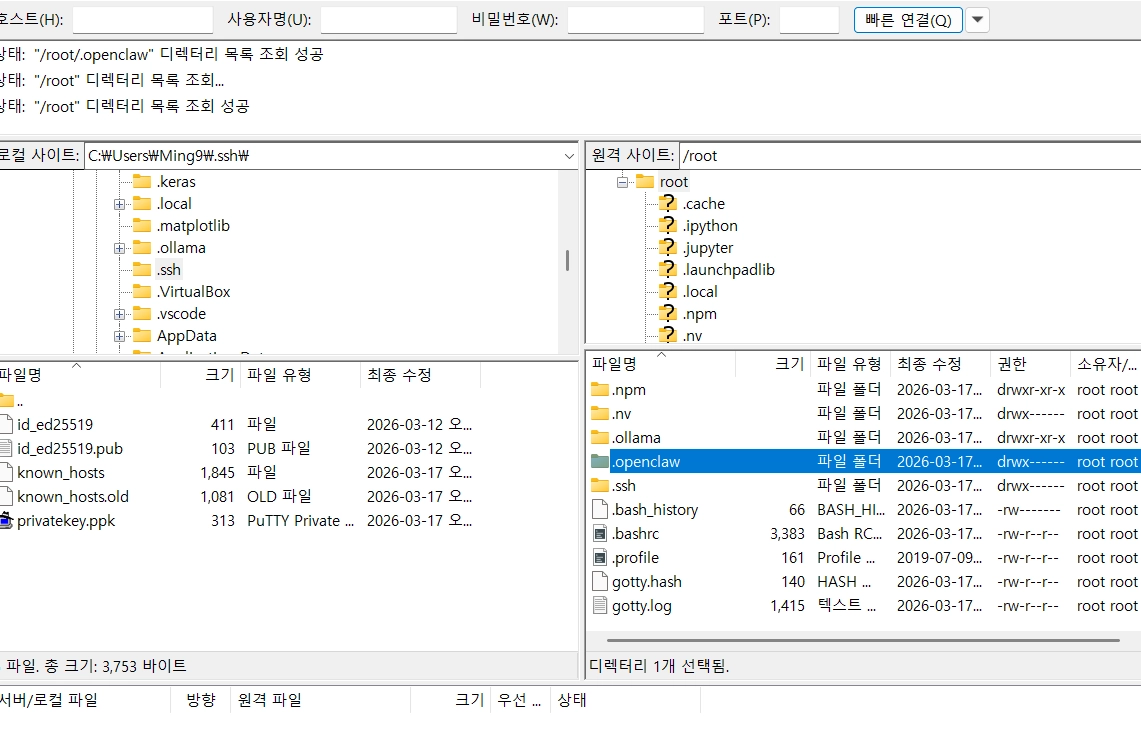Select the .local unknown-folder icon in remote tree
The width and height of the screenshot is (1141, 729).
click(x=667, y=291)
